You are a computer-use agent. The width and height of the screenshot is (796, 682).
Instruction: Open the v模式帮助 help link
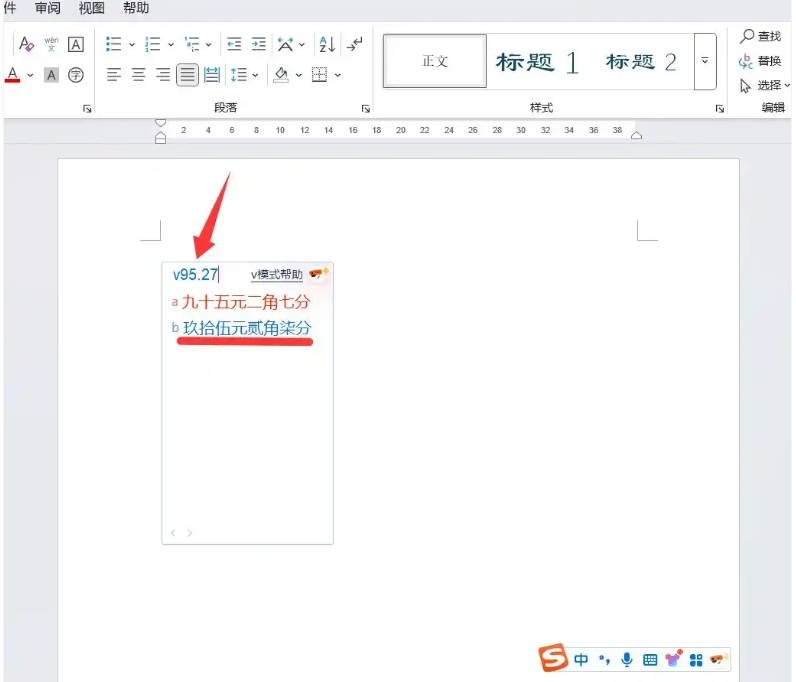point(276,275)
